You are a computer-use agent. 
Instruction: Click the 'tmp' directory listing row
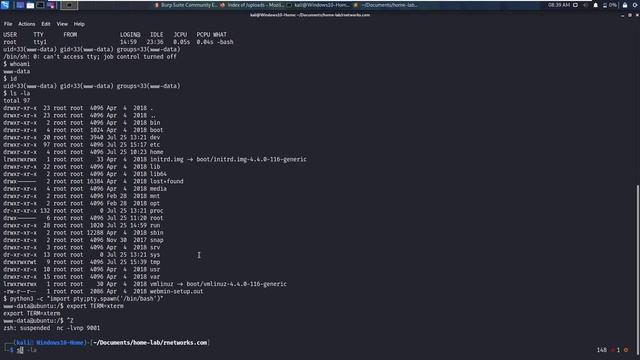click(82, 262)
